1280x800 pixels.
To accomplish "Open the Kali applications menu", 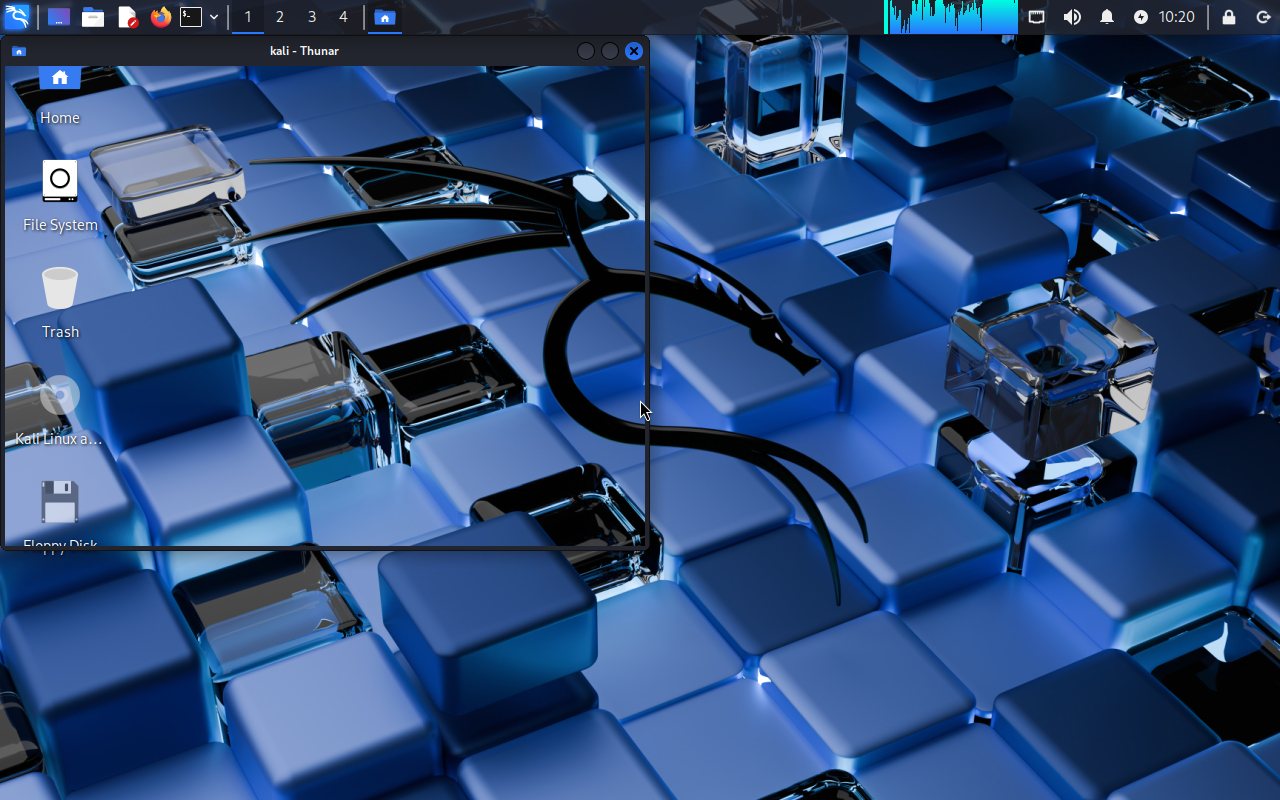I will point(17,17).
